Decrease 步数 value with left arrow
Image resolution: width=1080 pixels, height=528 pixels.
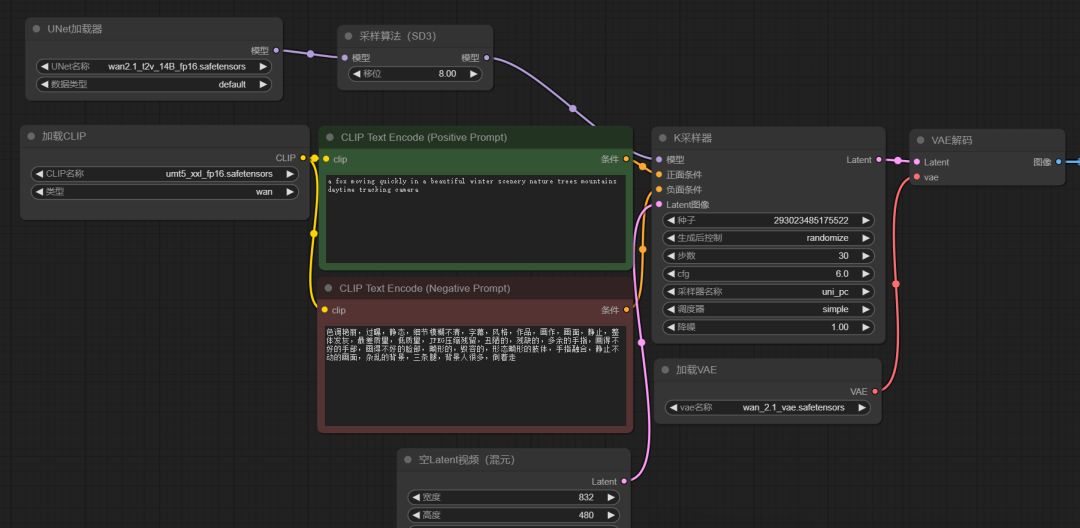670,256
